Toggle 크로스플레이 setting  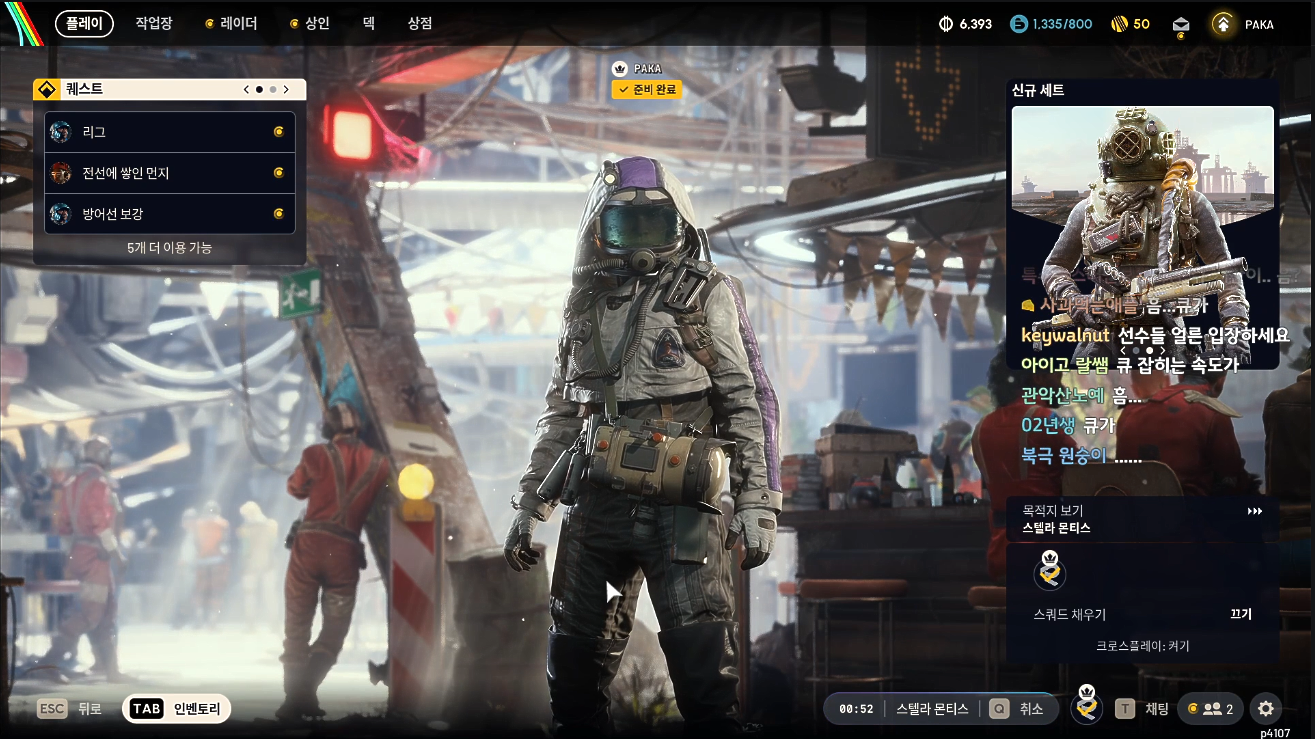tap(1143, 646)
